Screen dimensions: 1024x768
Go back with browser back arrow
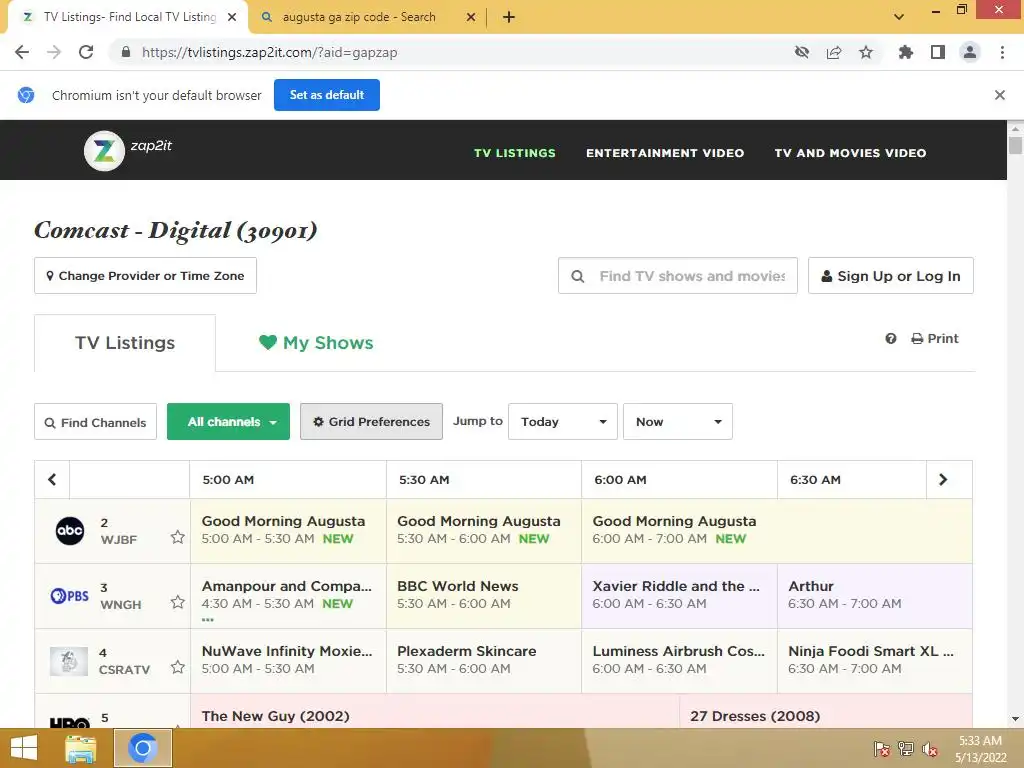[22, 52]
